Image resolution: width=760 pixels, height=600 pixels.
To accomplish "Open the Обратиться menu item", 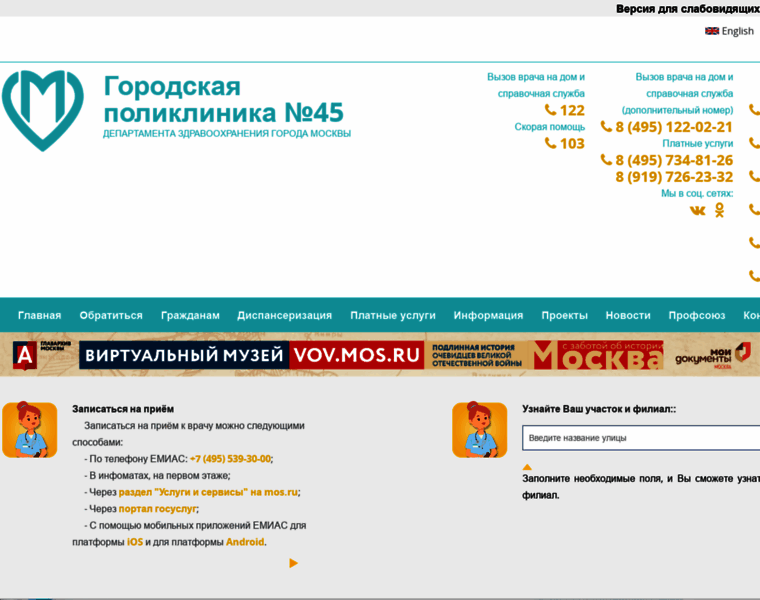I will click(x=111, y=315).
